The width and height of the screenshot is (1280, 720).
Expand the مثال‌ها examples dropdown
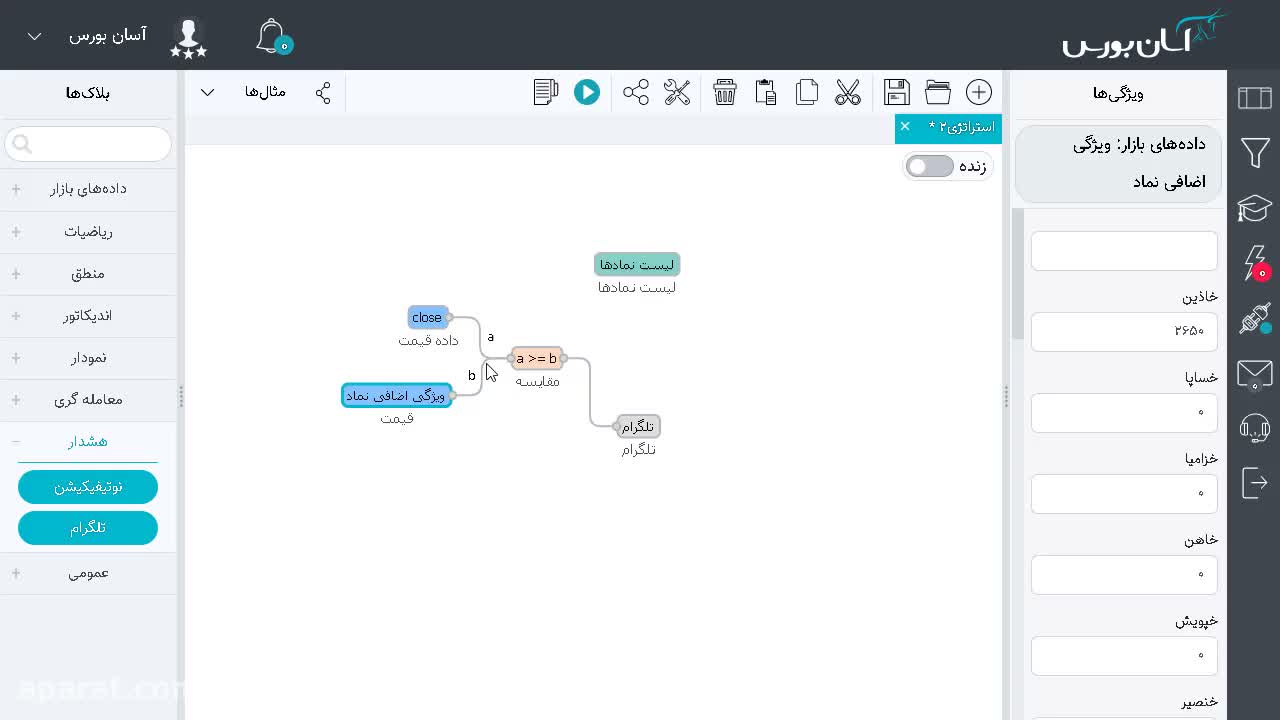tap(207, 92)
